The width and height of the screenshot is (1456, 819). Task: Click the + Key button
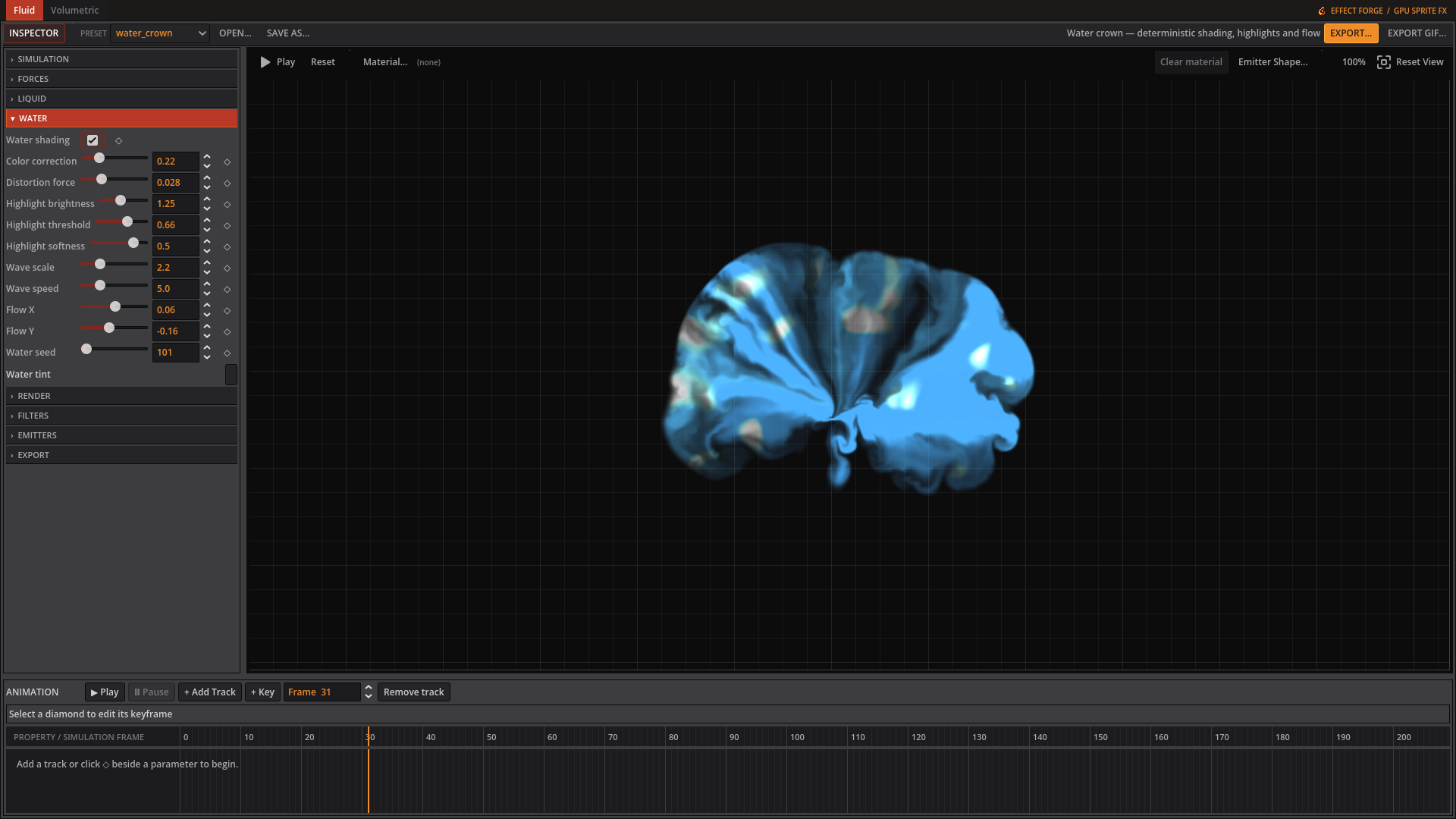coord(262,692)
